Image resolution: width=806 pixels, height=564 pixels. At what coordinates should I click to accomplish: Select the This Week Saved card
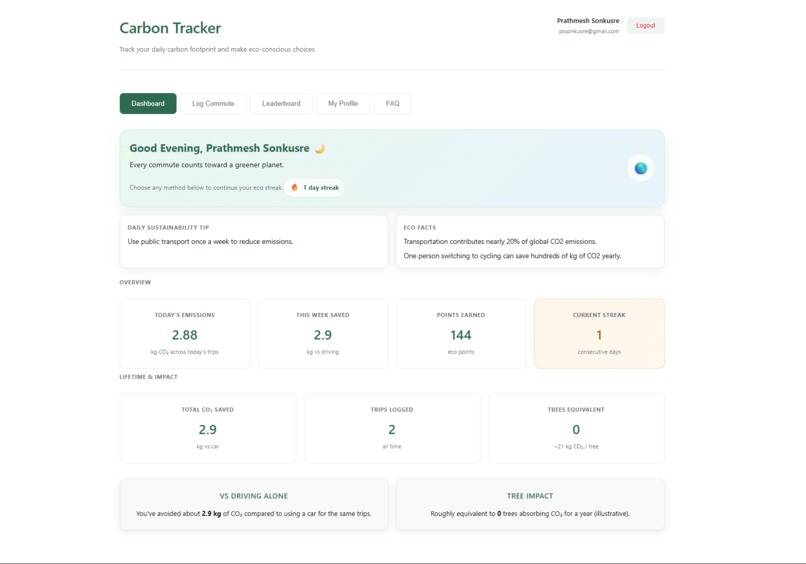point(323,334)
